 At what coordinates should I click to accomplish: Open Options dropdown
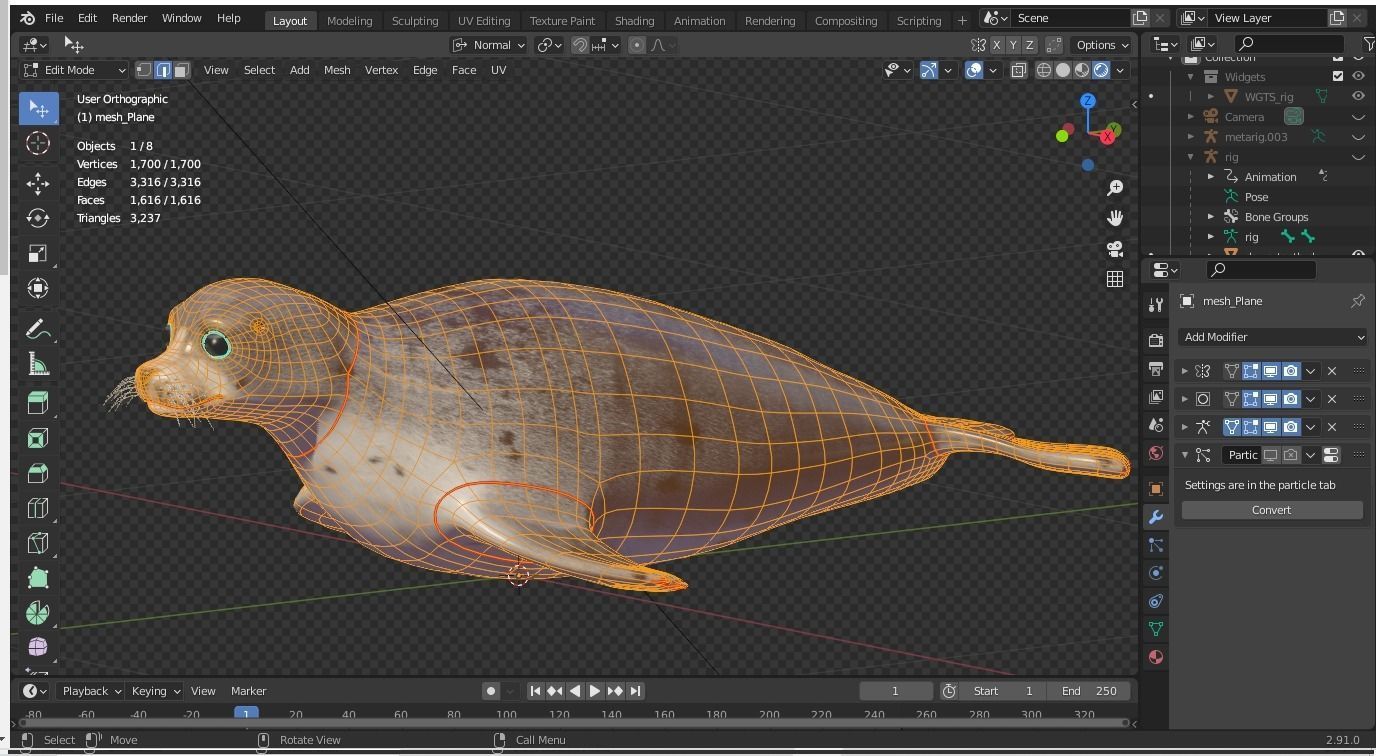click(x=1102, y=45)
